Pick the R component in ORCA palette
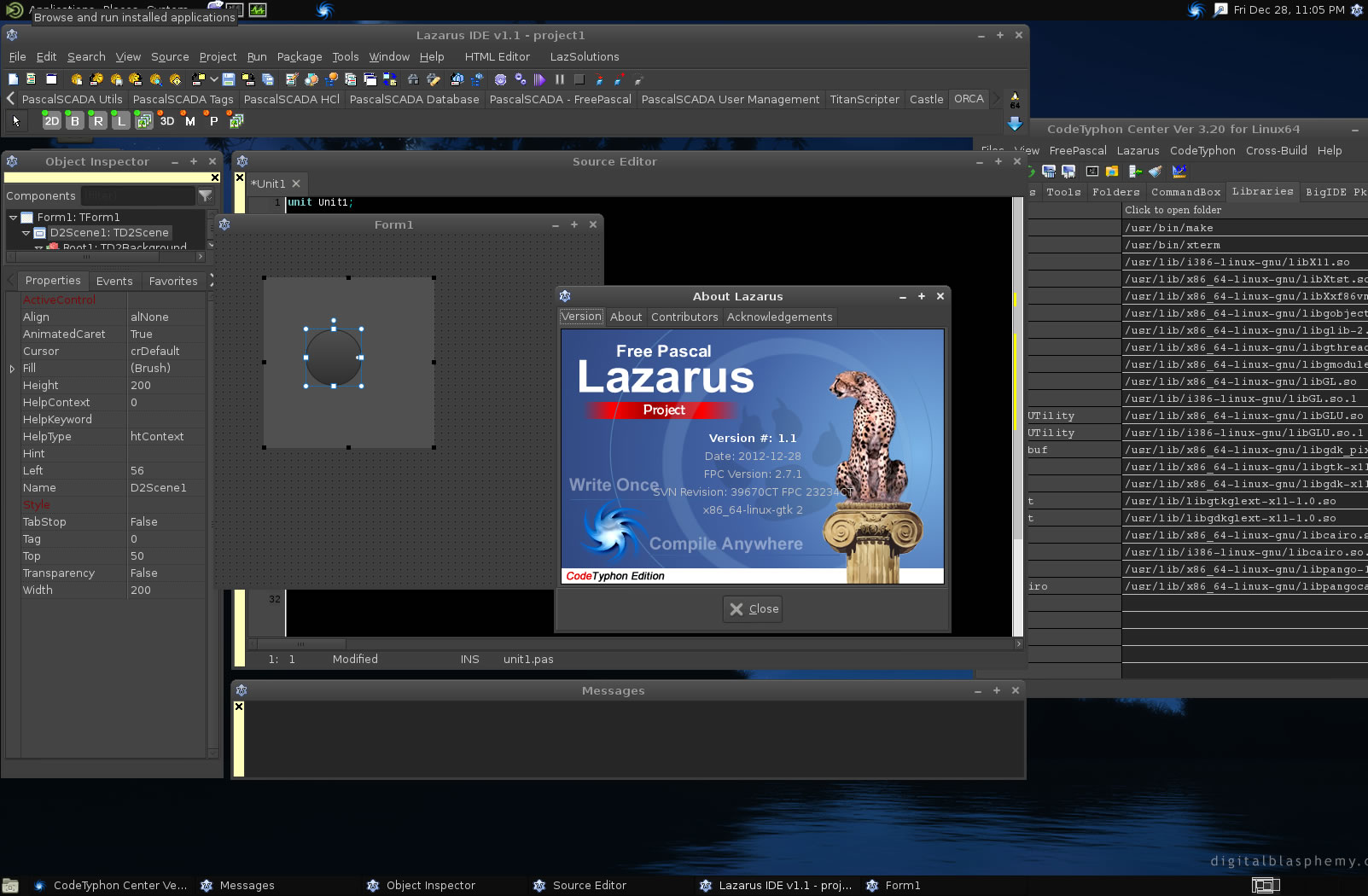This screenshot has width=1368, height=896. coord(98,121)
